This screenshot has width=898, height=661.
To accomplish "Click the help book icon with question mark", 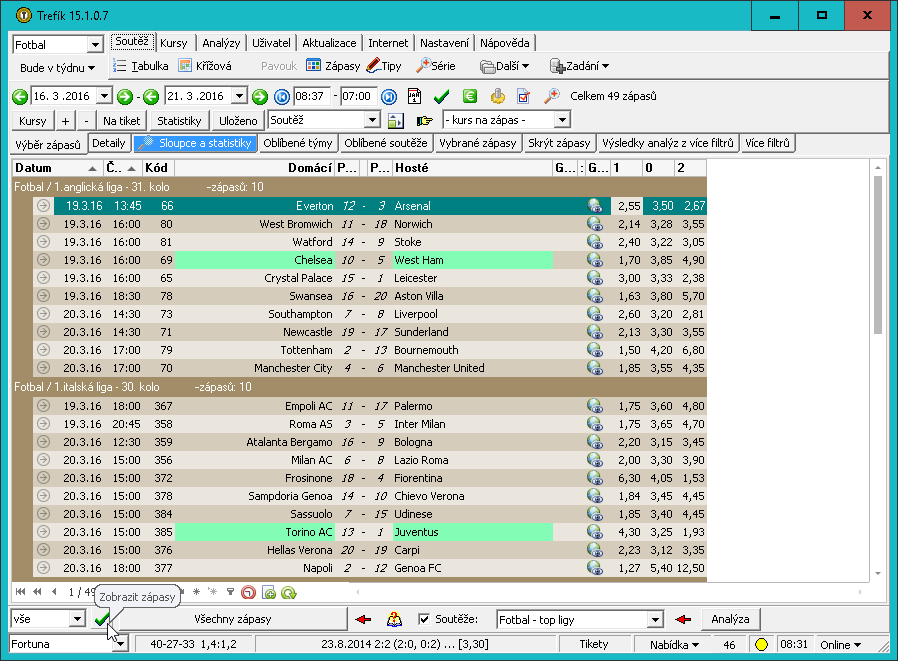I will (x=394, y=619).
